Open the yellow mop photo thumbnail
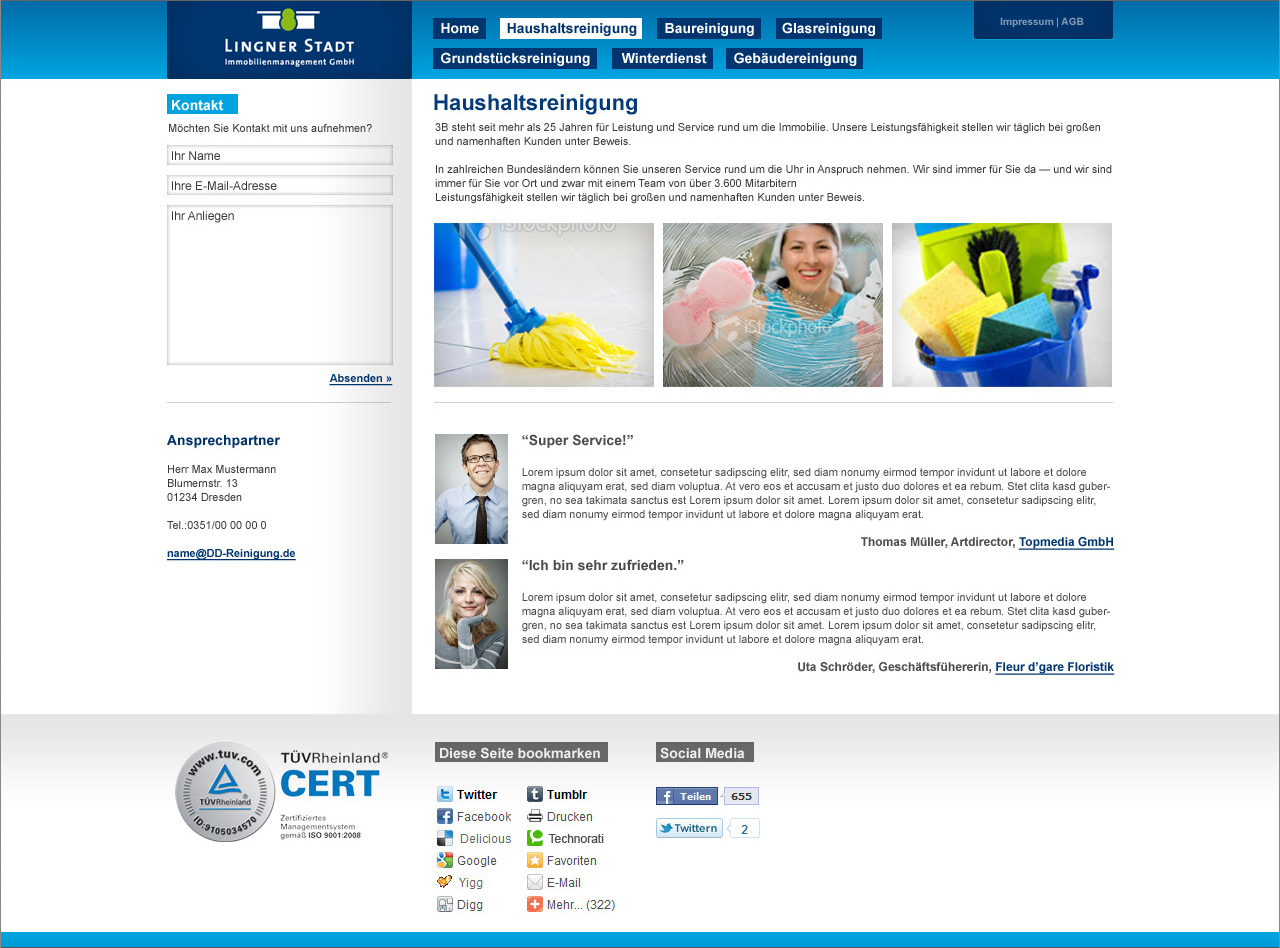 (544, 305)
